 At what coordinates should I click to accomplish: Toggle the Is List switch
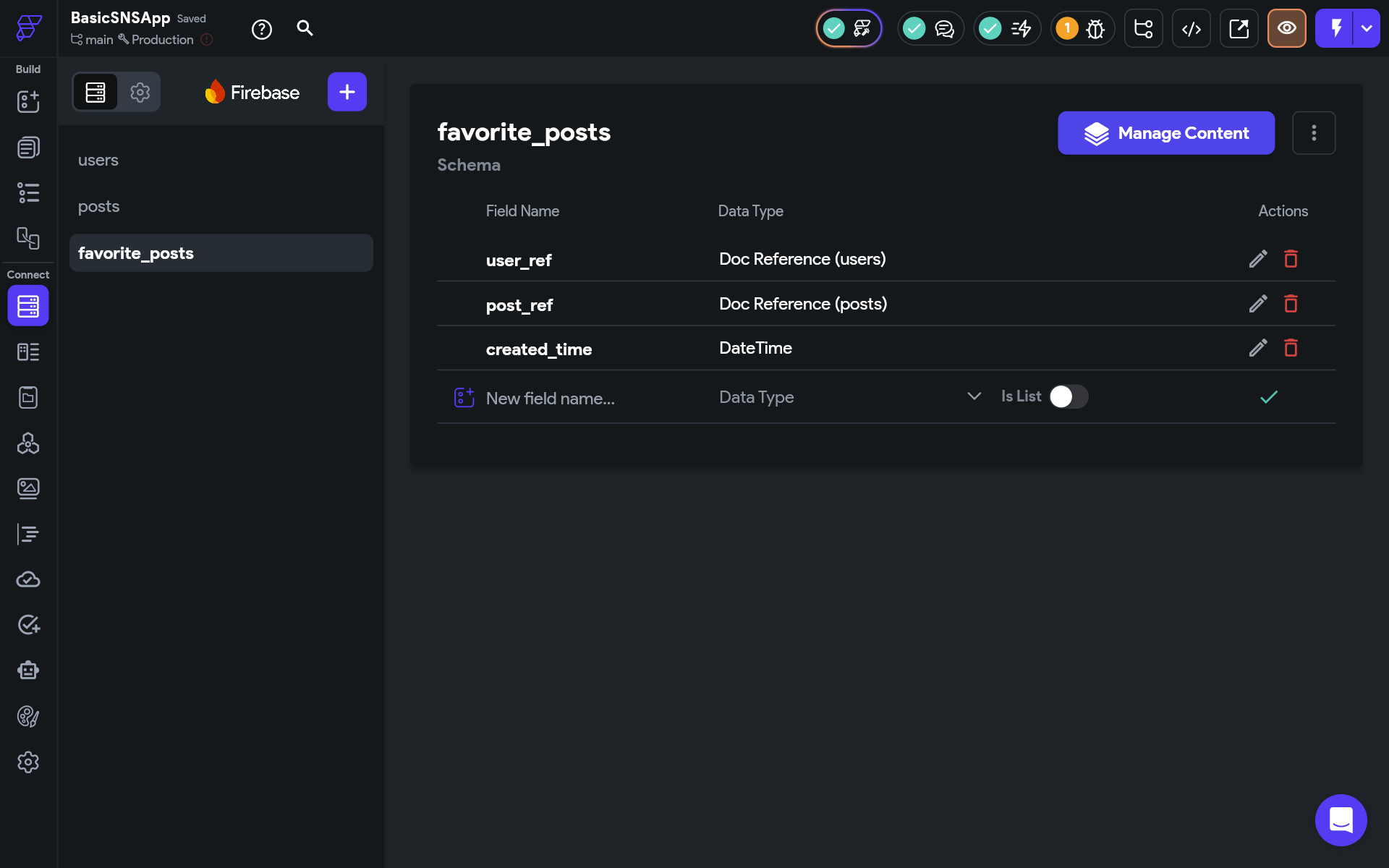click(x=1069, y=396)
